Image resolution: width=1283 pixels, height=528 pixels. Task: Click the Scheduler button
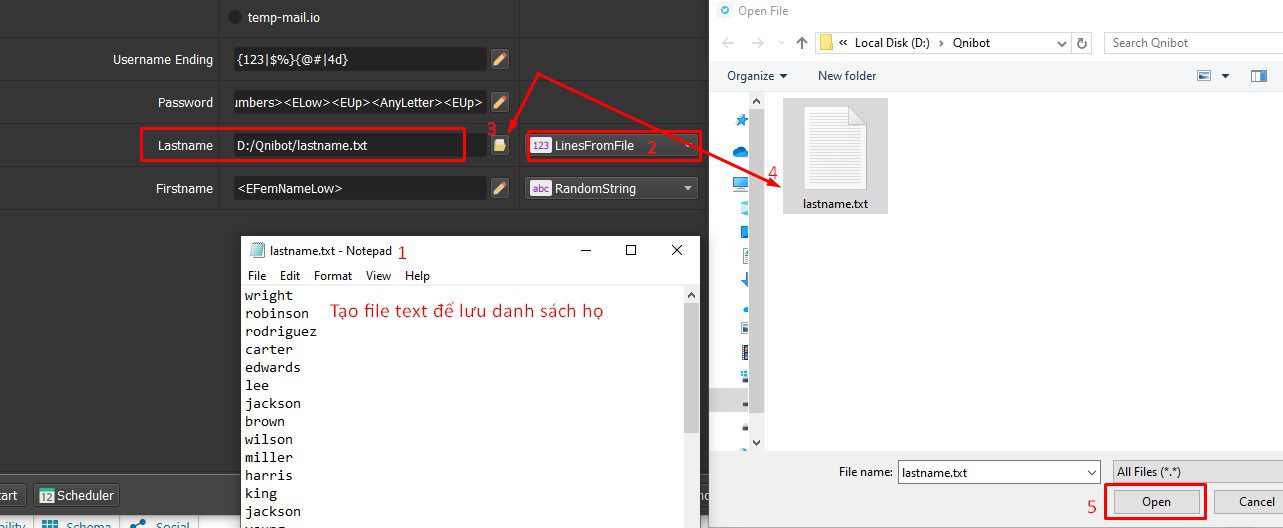coord(77,495)
